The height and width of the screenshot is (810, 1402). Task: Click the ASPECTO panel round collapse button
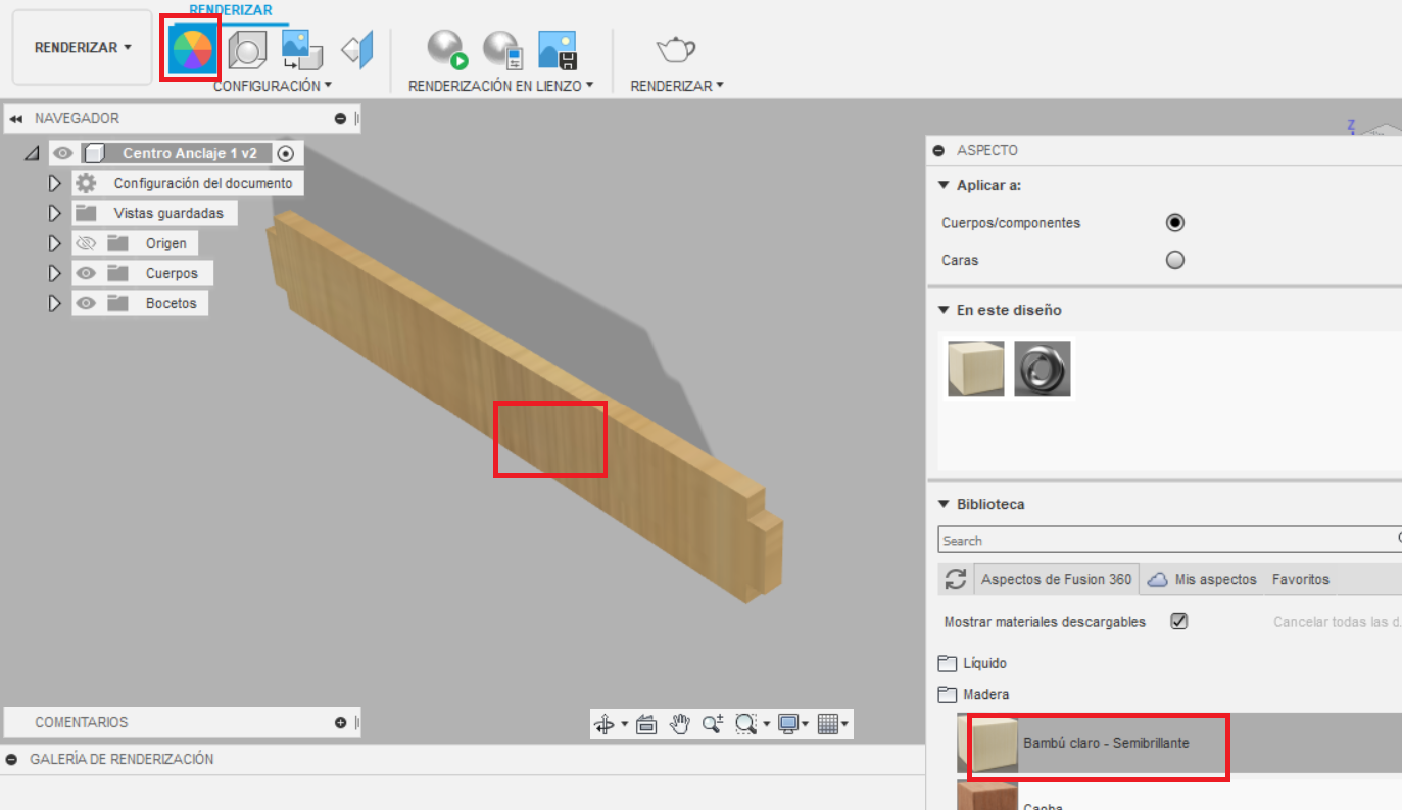tap(938, 150)
